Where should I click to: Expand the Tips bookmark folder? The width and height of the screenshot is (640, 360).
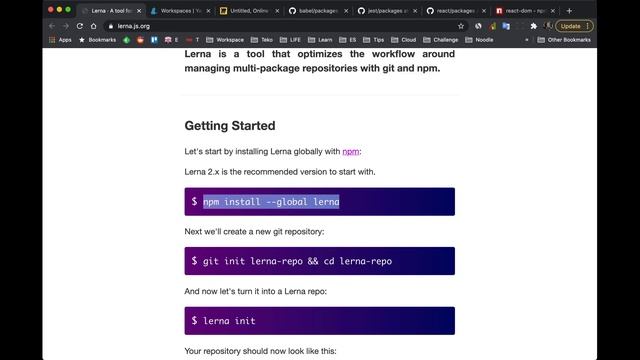pos(373,40)
